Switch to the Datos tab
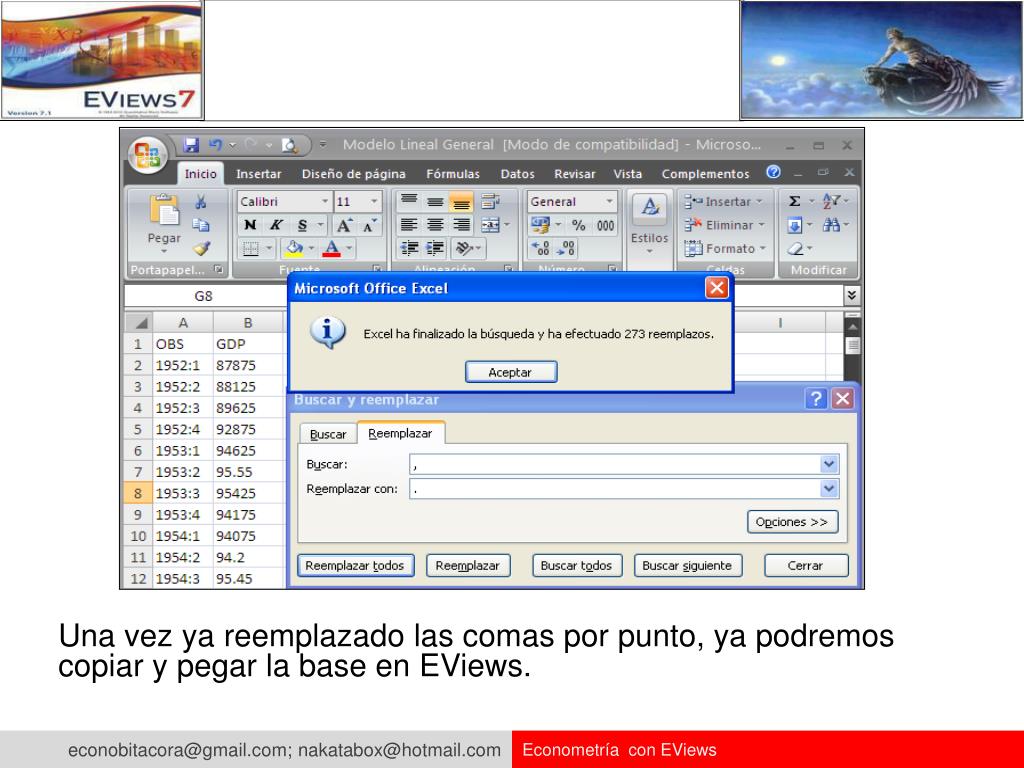Viewport: 1024px width, 768px height. coord(517,174)
